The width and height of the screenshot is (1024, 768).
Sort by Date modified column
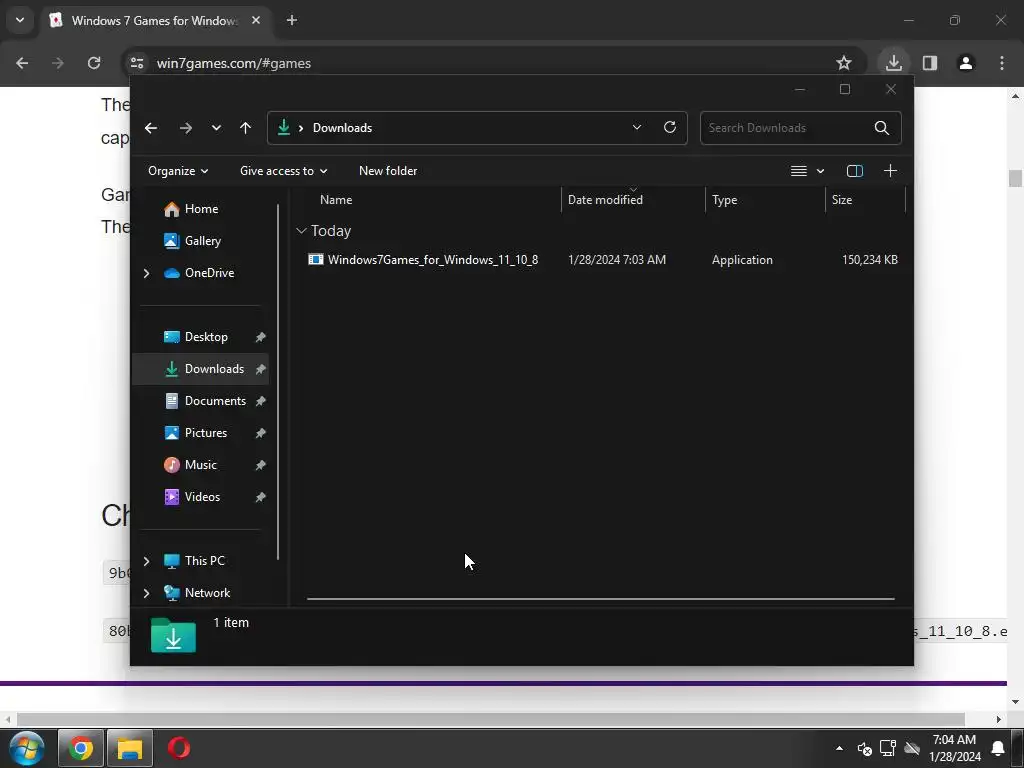605,200
